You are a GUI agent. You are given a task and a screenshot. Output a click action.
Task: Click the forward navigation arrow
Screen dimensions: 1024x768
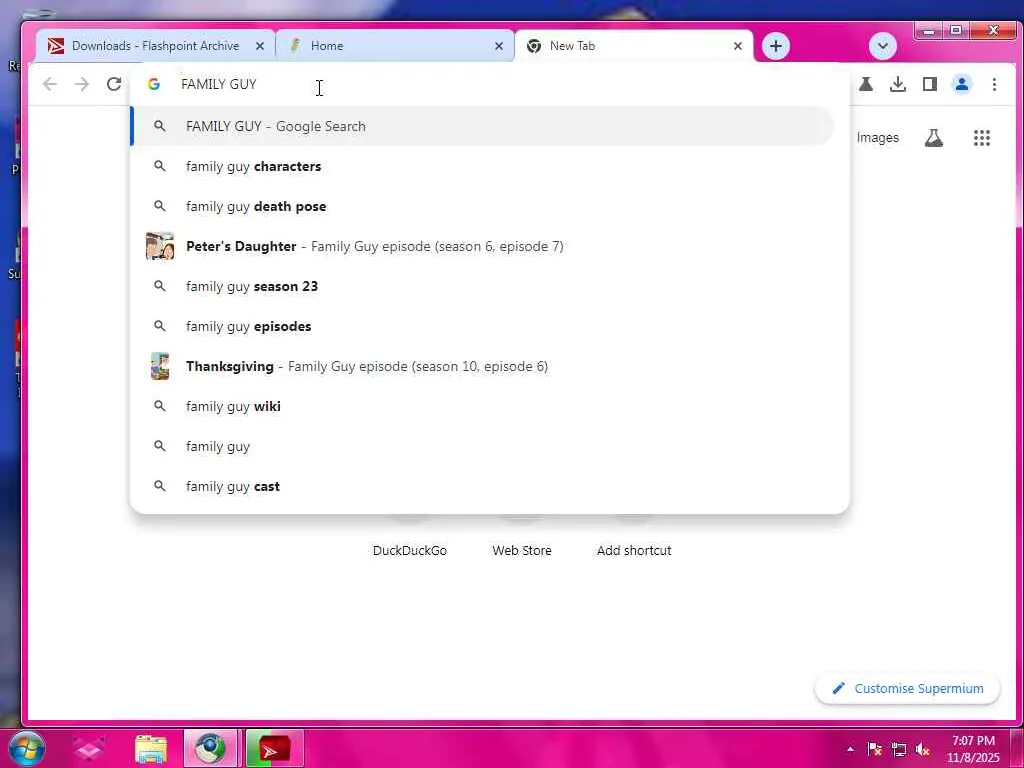click(x=82, y=84)
